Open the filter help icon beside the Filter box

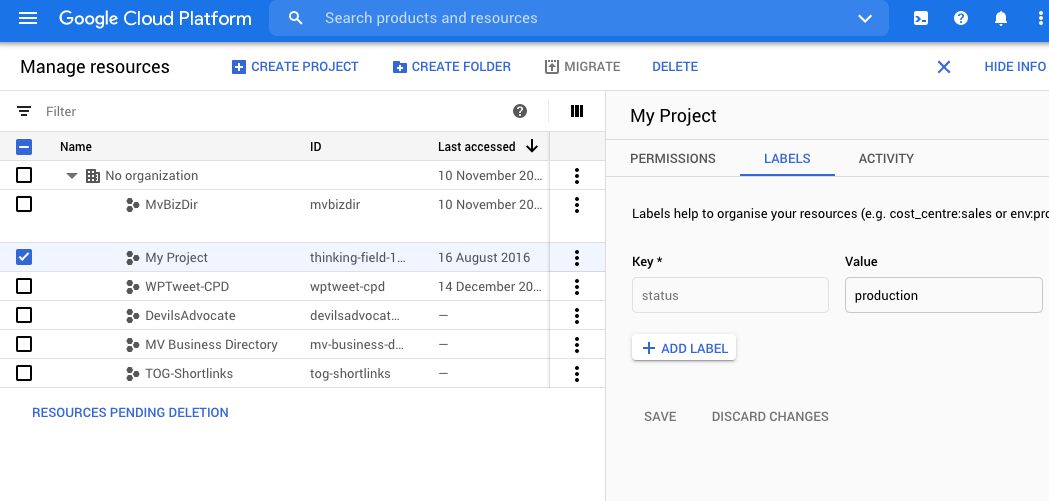coord(520,111)
